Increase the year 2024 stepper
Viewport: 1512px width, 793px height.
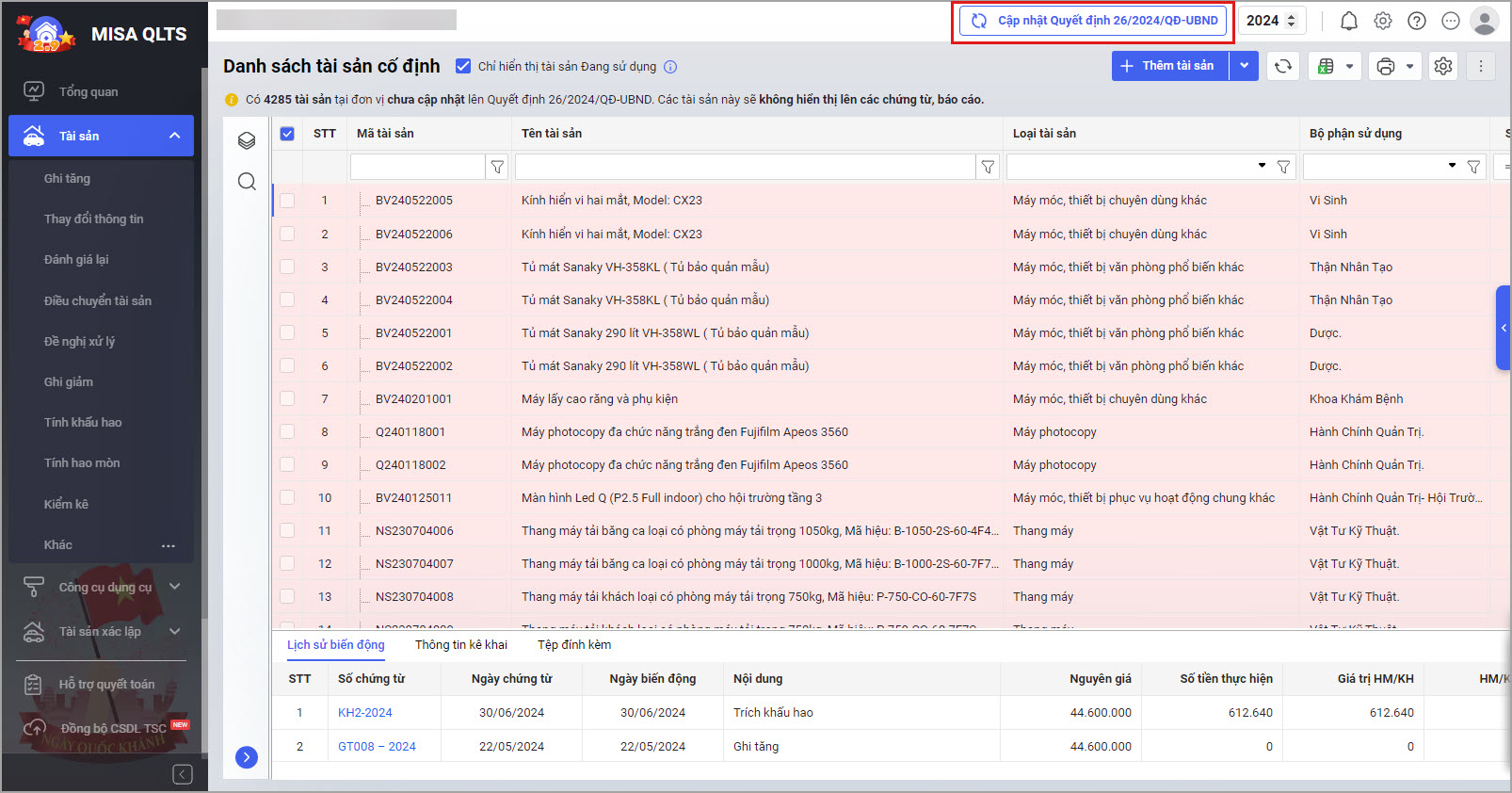tap(1291, 16)
